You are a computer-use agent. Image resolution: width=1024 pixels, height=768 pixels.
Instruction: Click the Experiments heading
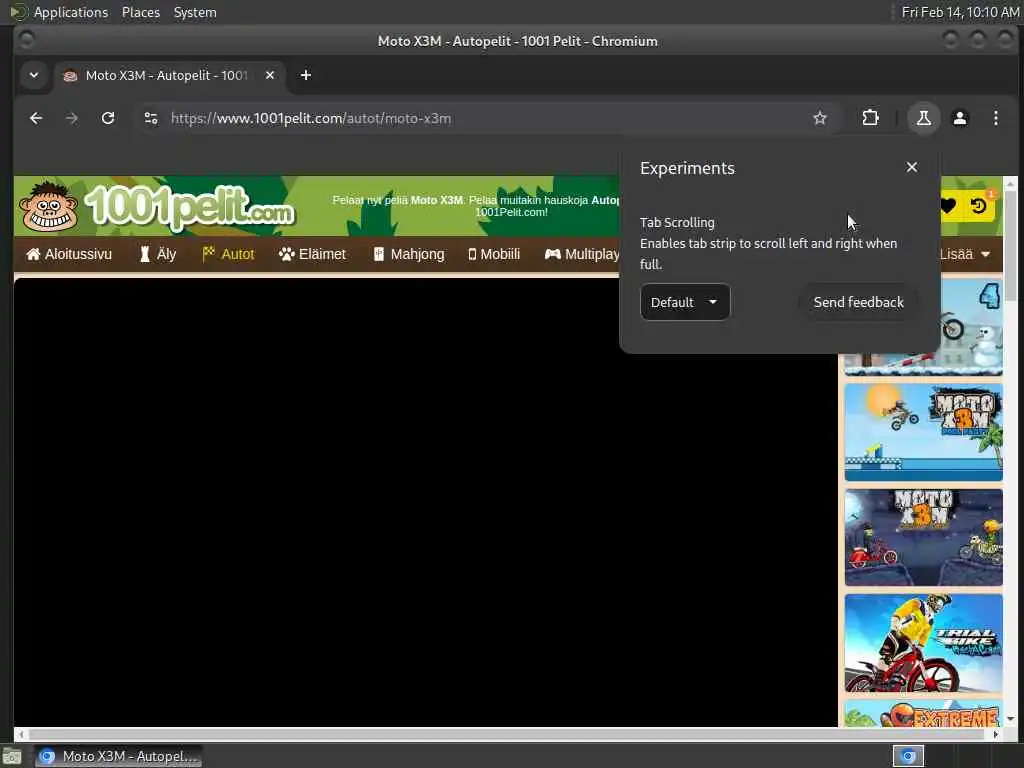tap(687, 168)
